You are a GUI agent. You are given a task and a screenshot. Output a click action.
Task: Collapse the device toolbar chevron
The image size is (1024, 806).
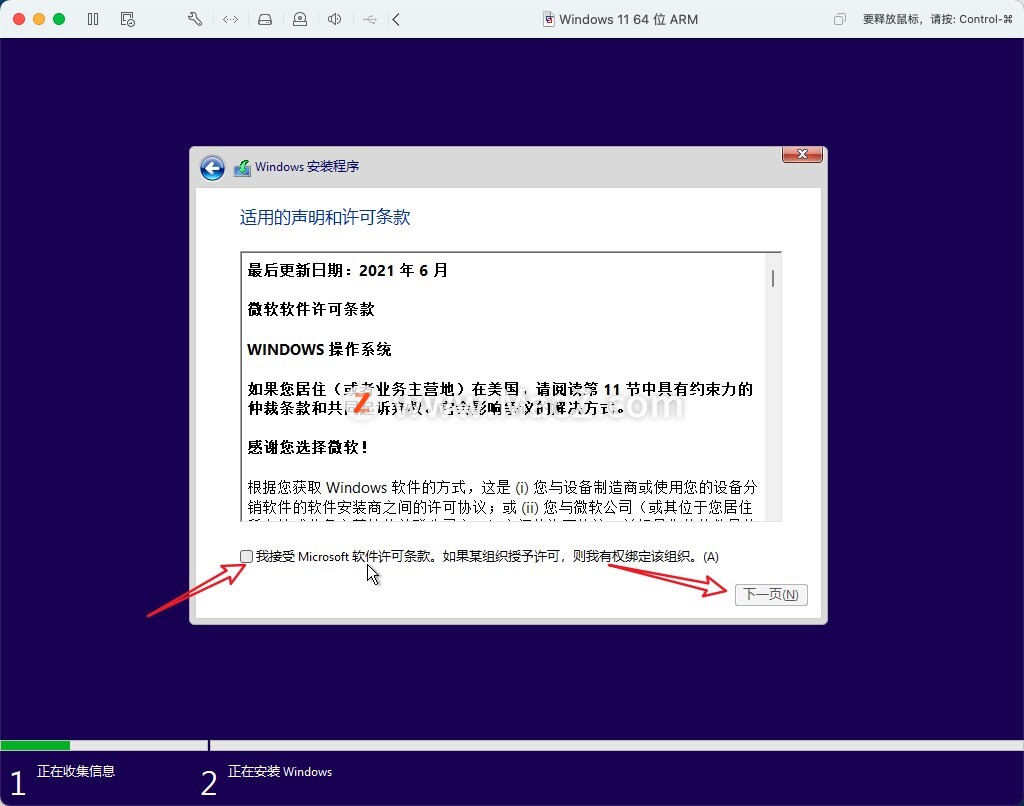pos(396,19)
